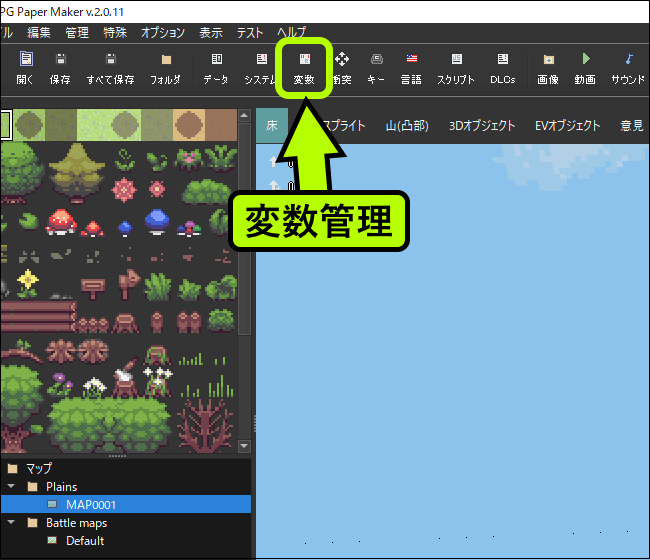The image size is (650, 560).
Task: Click the 動画 (Video) toolbar icon
Action: click(x=585, y=68)
